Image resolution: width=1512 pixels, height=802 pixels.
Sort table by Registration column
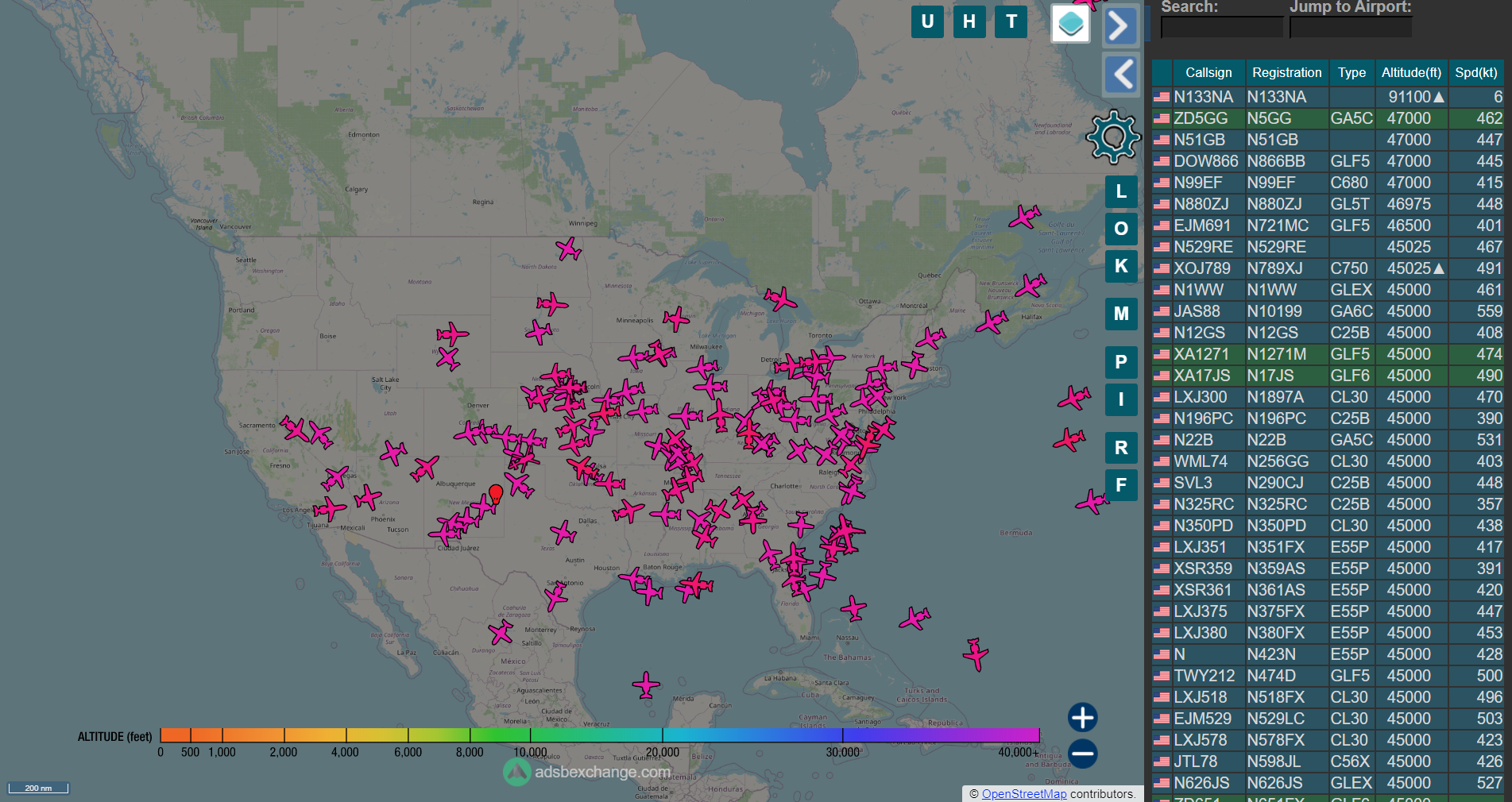click(x=1286, y=72)
